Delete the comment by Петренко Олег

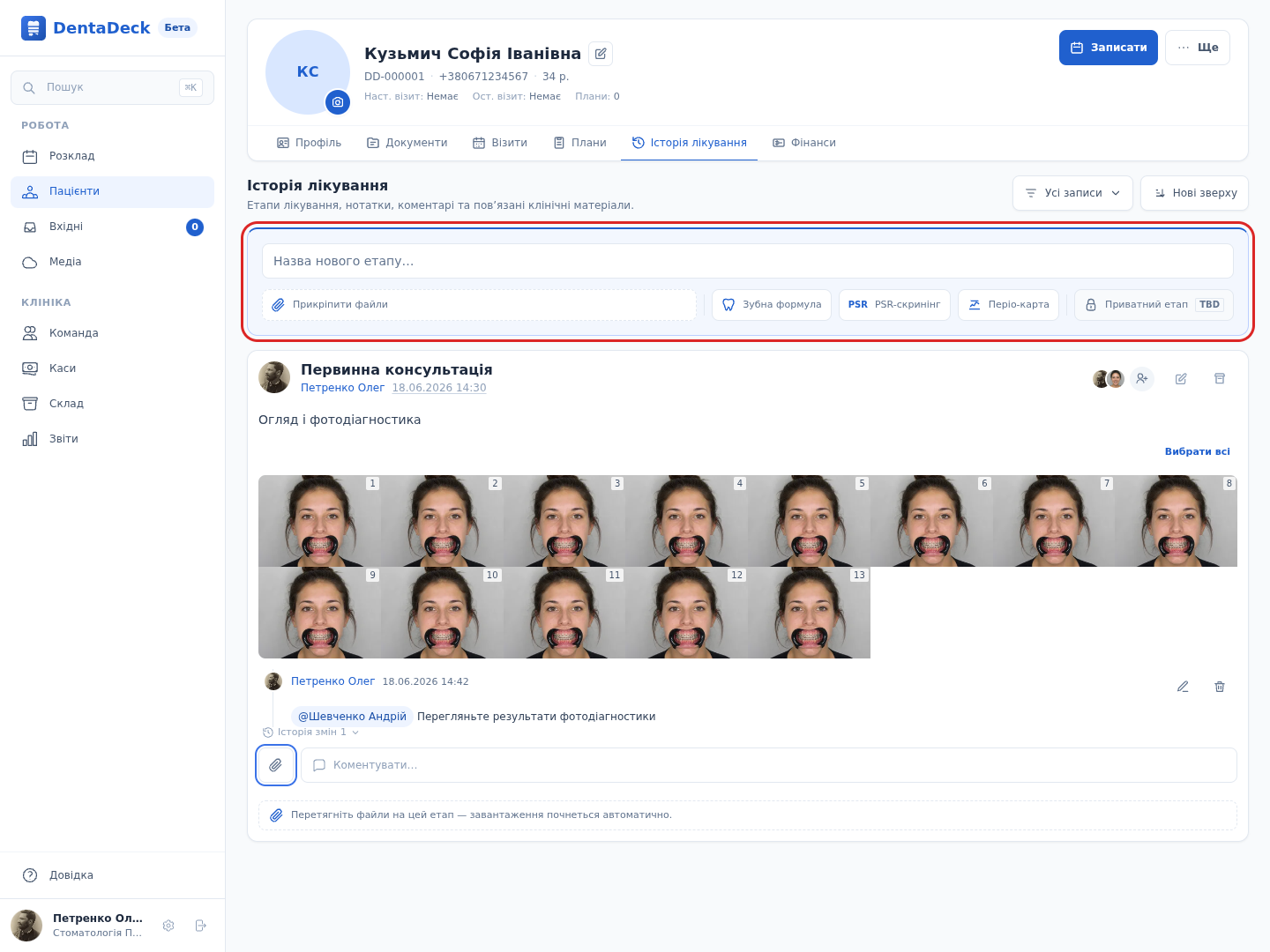coord(1220,687)
